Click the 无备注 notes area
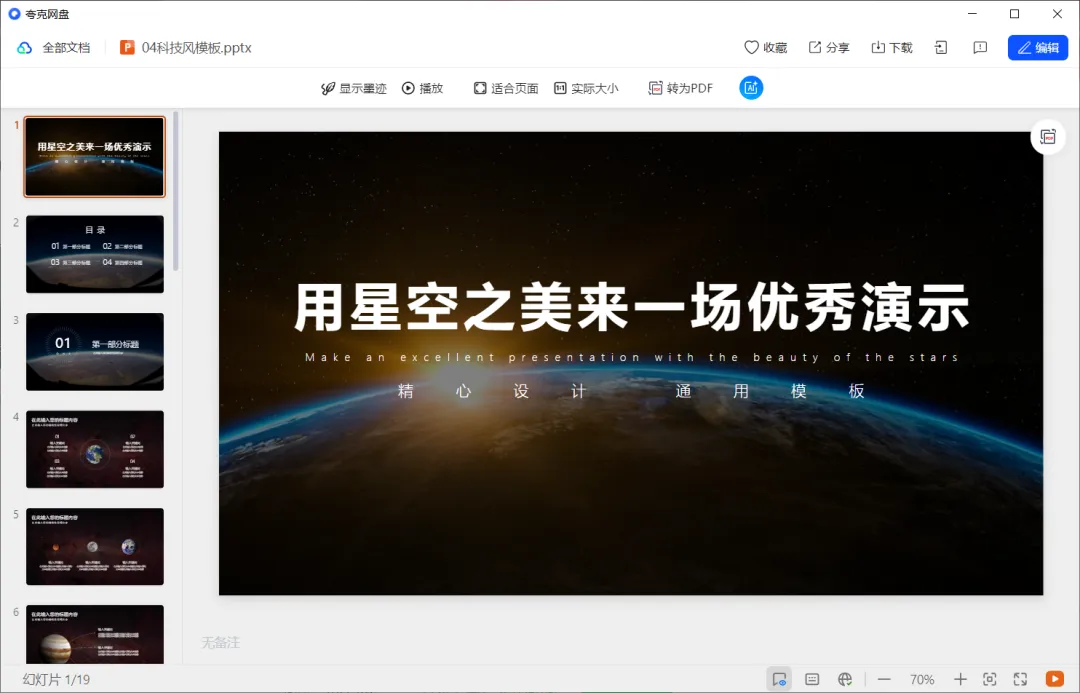 [x=220, y=643]
